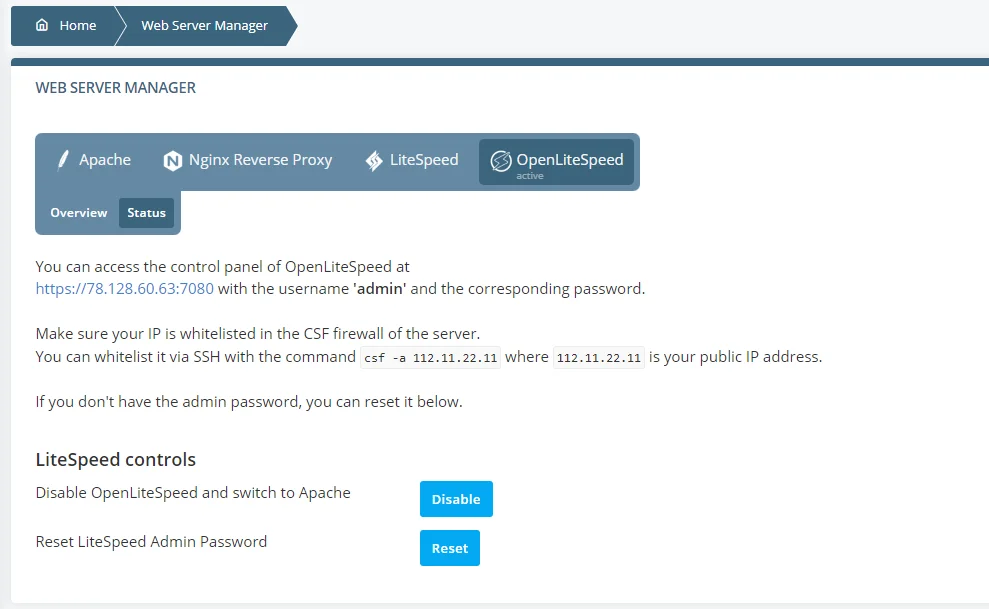Click the home icon in the breadcrumb
This screenshot has width=989, height=609.
coord(41,25)
